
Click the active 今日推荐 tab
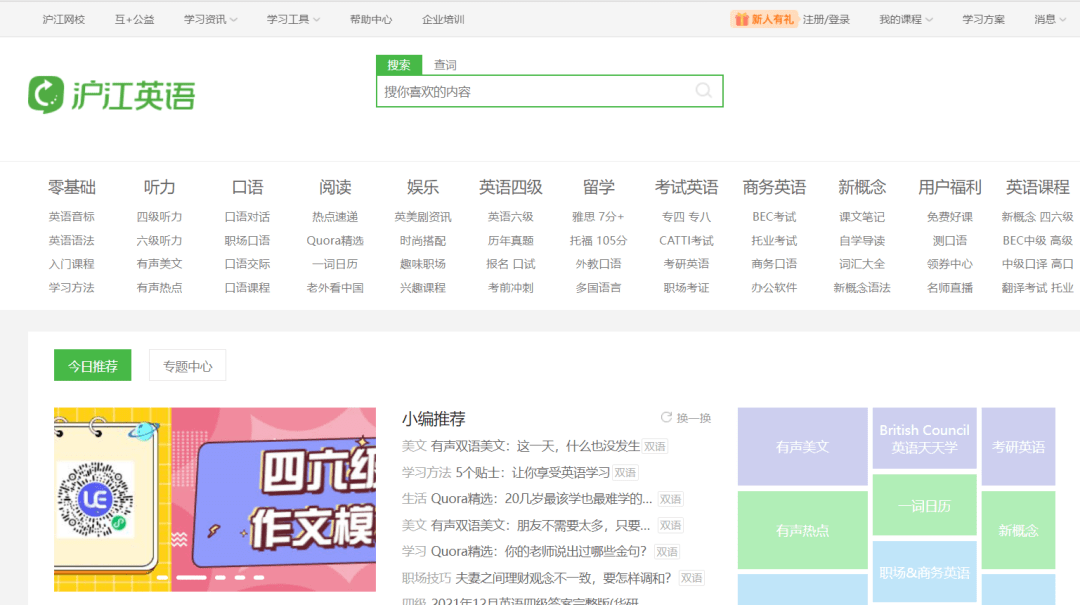click(95, 365)
